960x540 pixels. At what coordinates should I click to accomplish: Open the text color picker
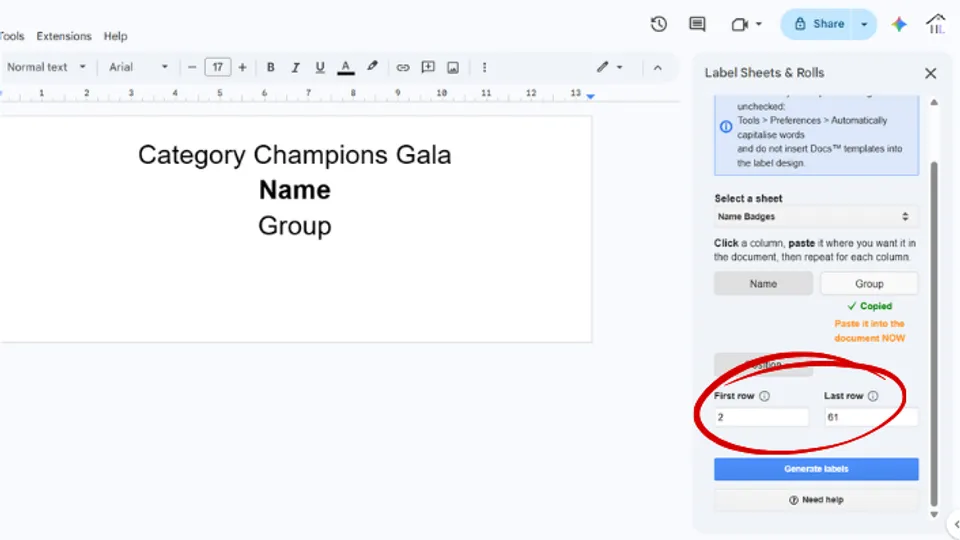[x=346, y=67]
